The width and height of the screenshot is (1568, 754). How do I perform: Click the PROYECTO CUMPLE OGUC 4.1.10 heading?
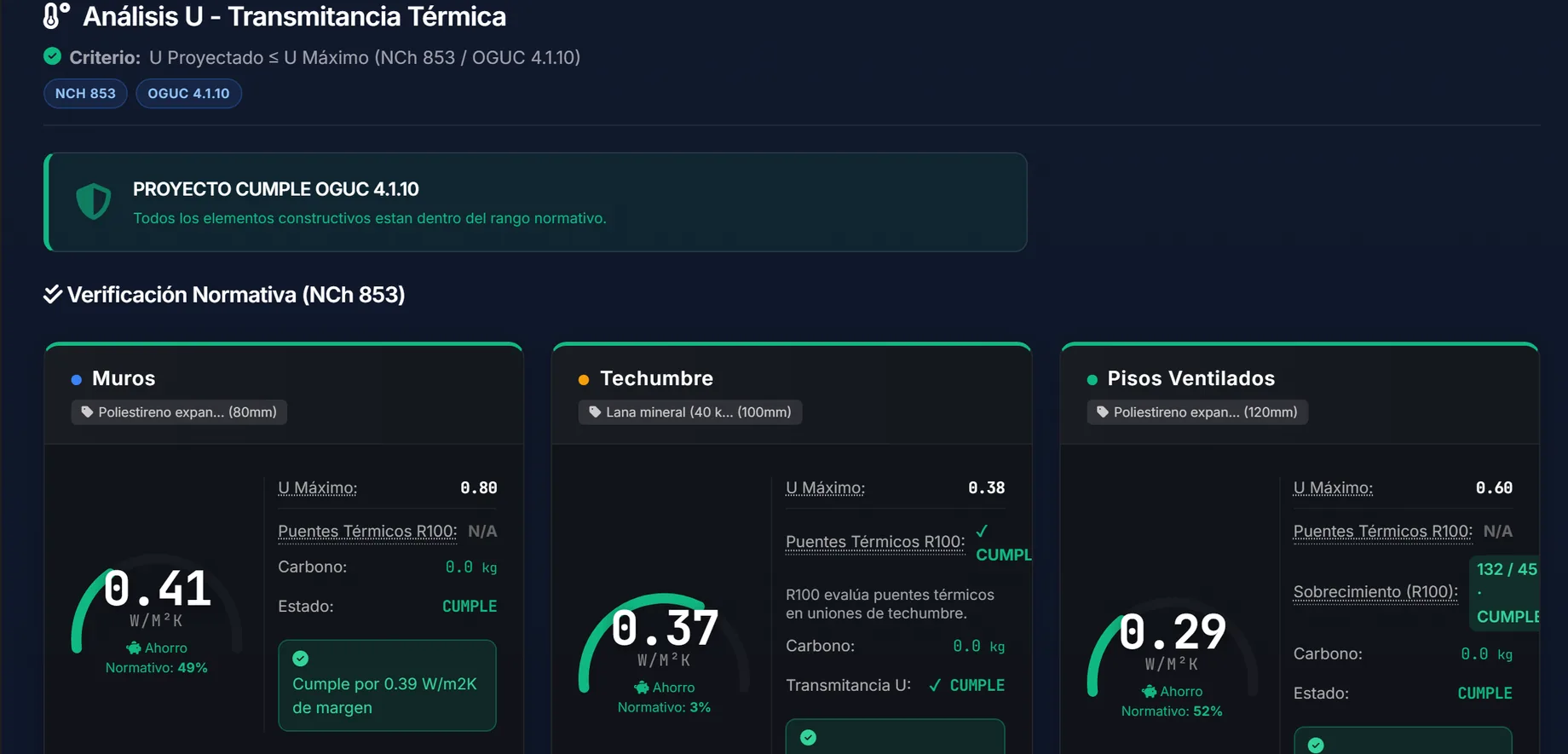pyautogui.click(x=275, y=189)
